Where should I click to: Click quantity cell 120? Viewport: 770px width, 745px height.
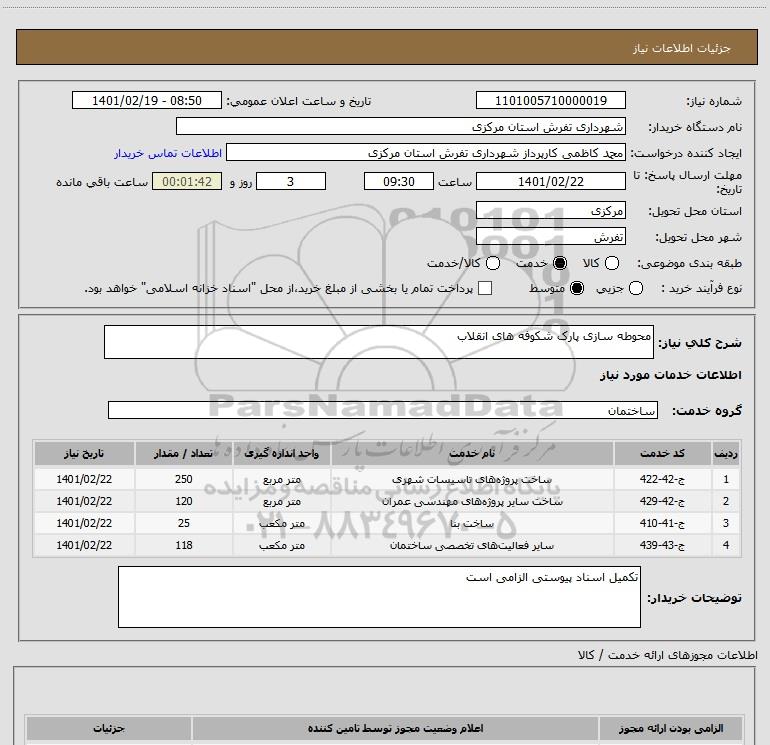(x=184, y=501)
